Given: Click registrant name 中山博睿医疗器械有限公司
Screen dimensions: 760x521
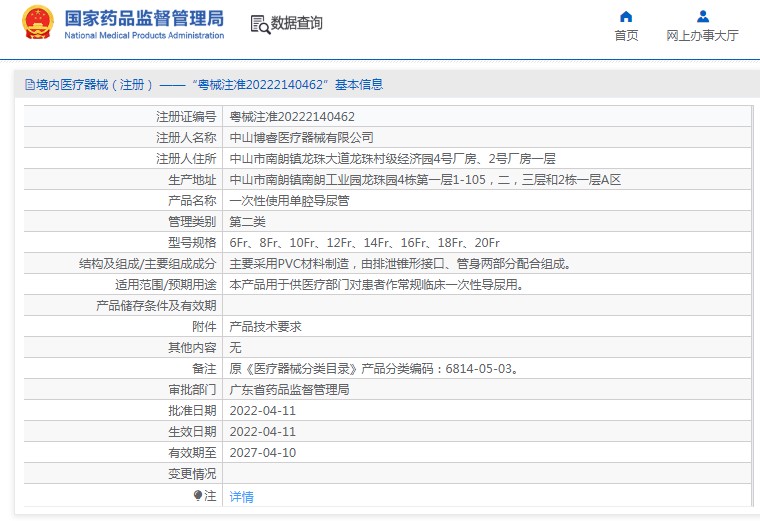Looking at the screenshot, I should pyautogui.click(x=301, y=138).
